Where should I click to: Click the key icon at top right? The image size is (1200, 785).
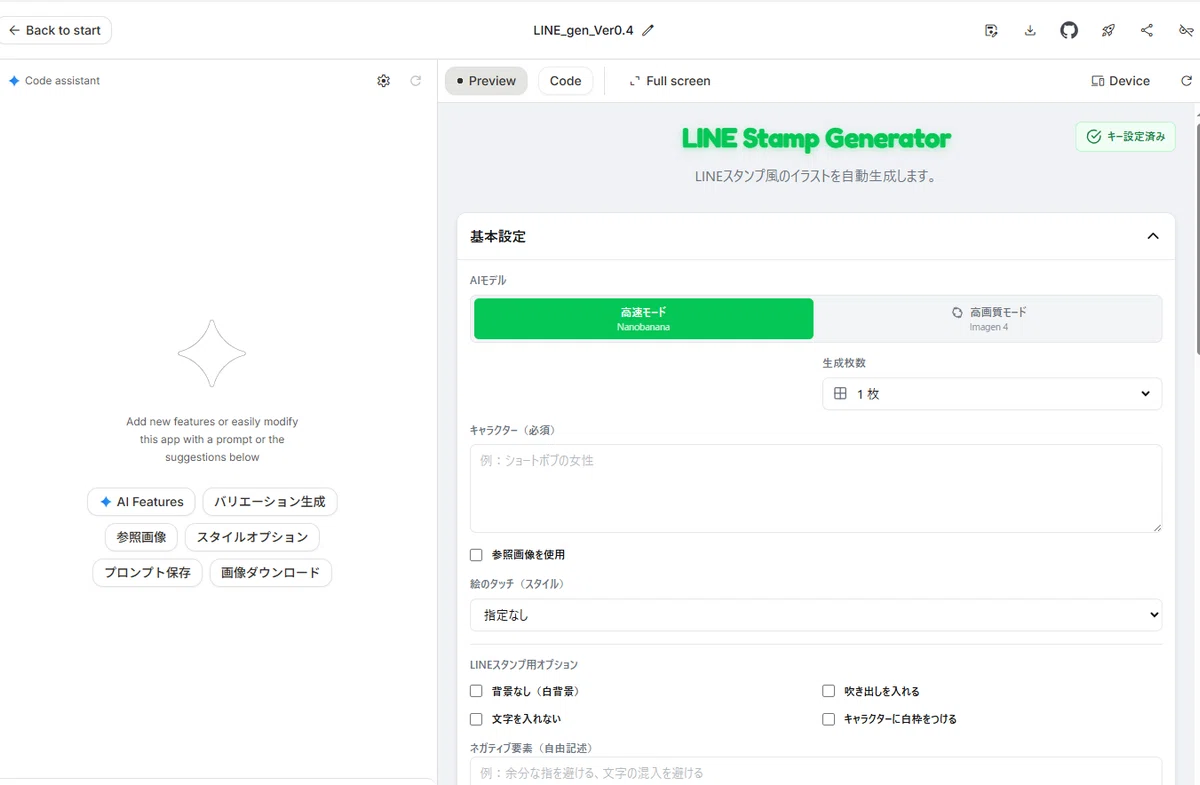coord(1186,30)
